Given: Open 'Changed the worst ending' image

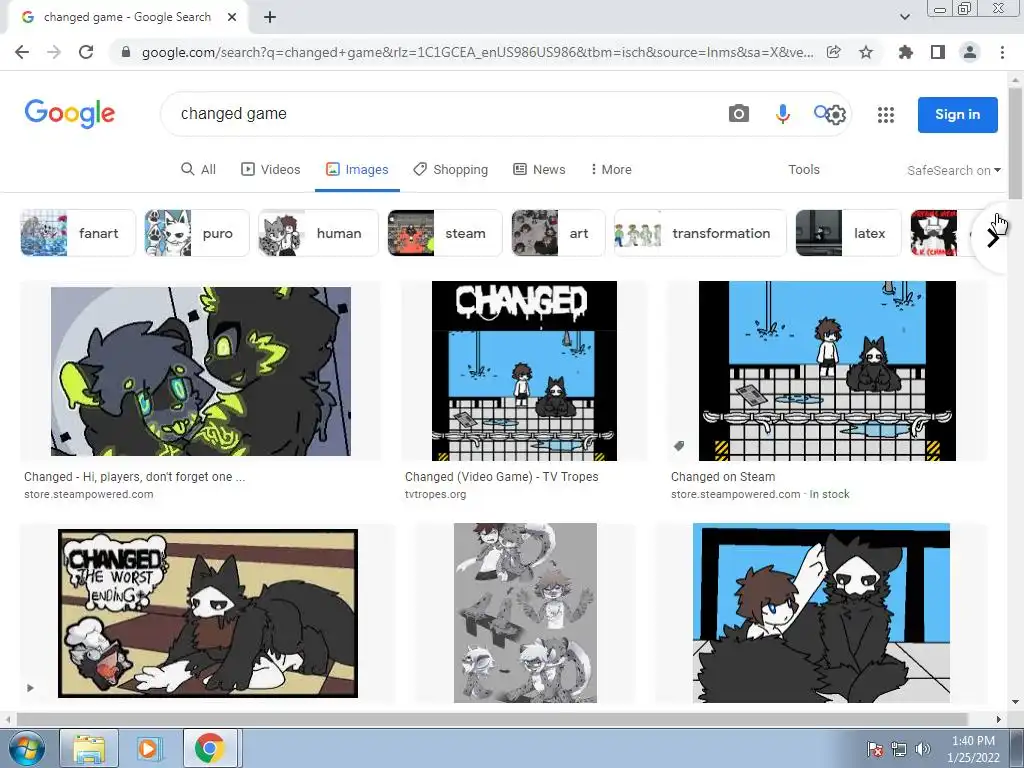Looking at the screenshot, I should [x=208, y=613].
